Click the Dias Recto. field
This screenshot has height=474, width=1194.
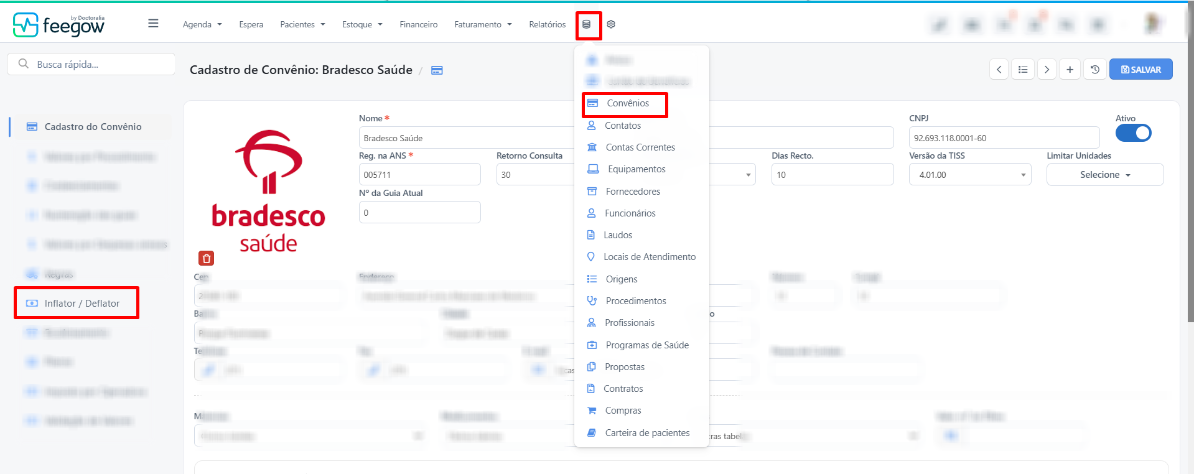tap(832, 175)
